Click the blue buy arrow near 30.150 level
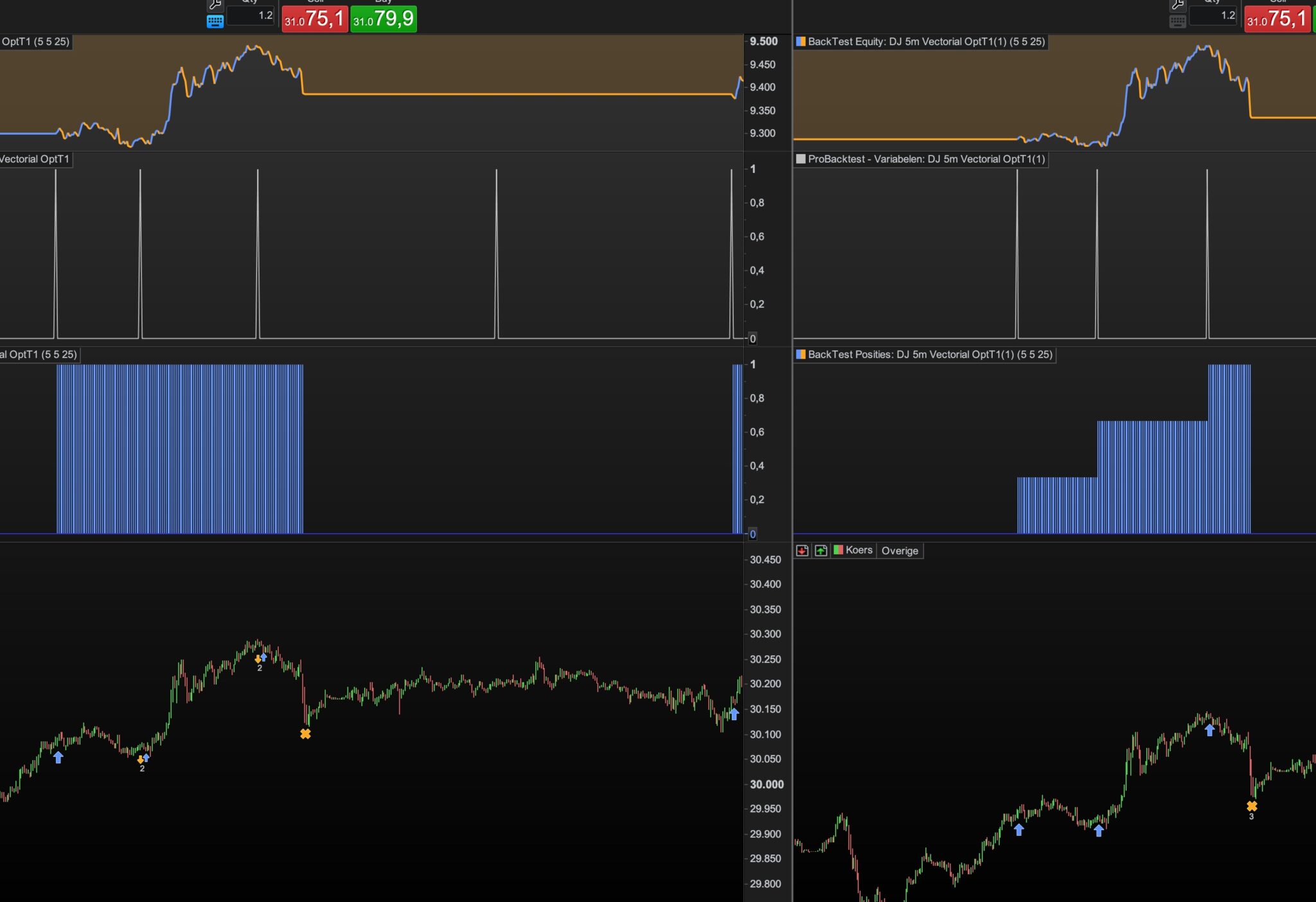1316x902 pixels. [x=734, y=714]
